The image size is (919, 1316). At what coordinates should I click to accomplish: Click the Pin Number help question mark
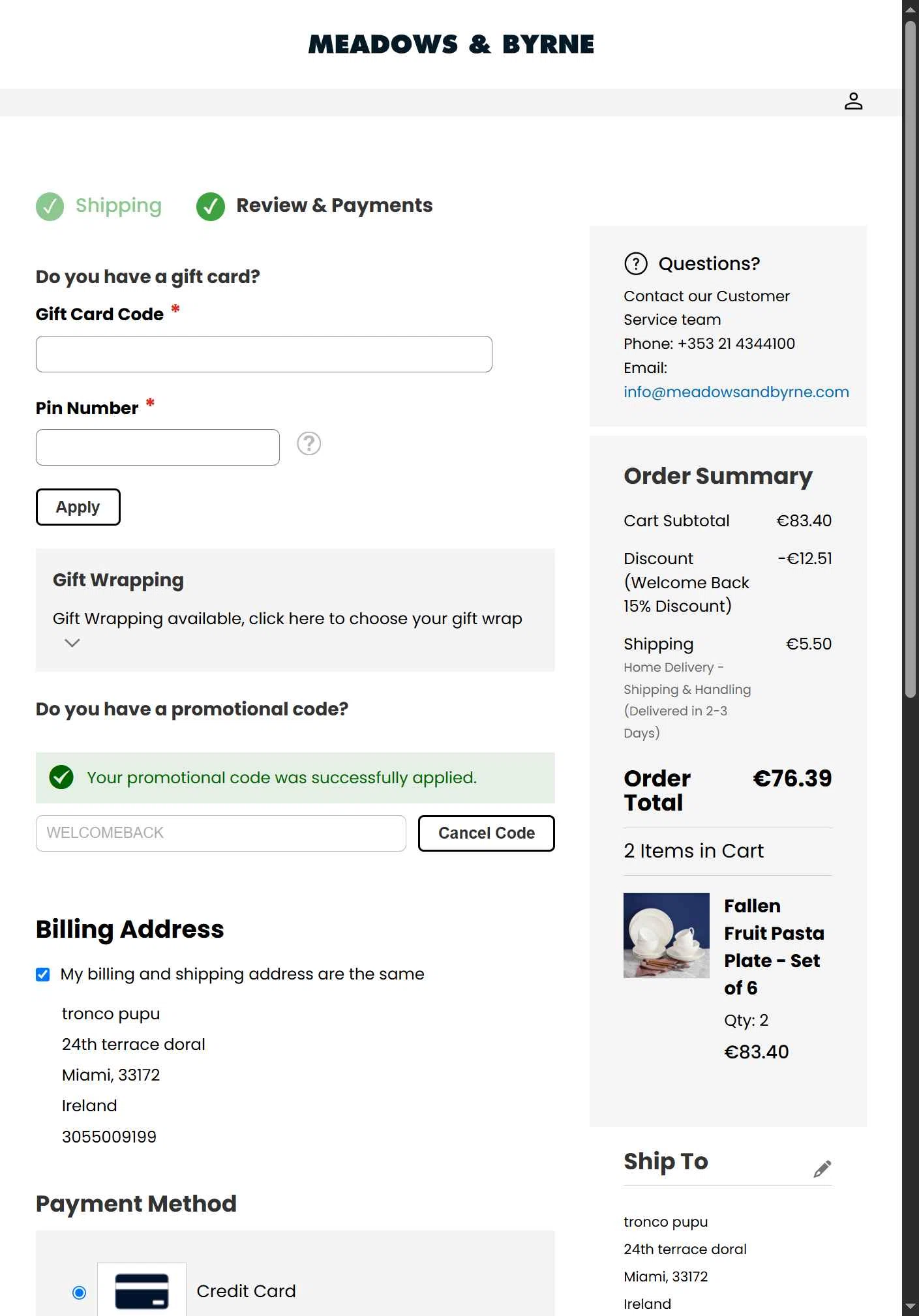coord(309,443)
